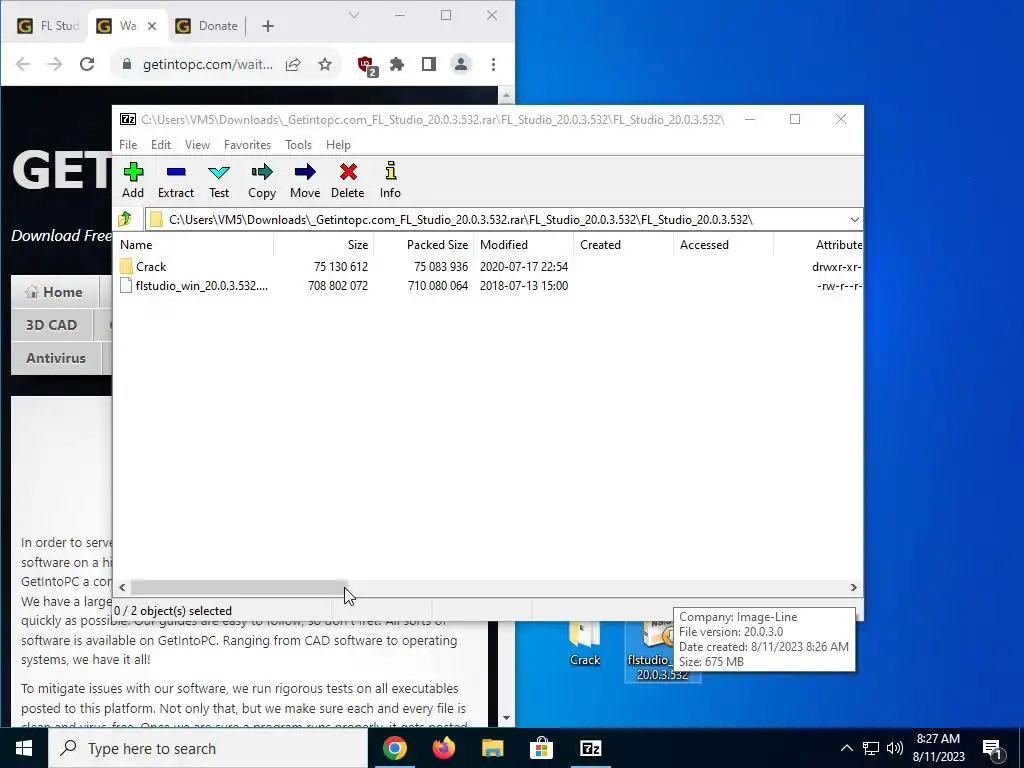Go up one folder level in 7-Zip
Screen dimensions: 1024x768
click(125, 219)
